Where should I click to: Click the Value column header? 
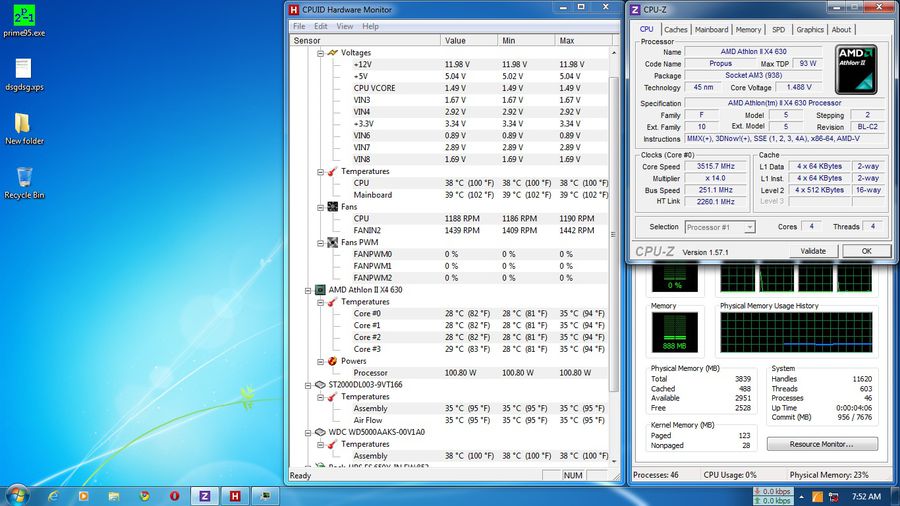(469, 41)
